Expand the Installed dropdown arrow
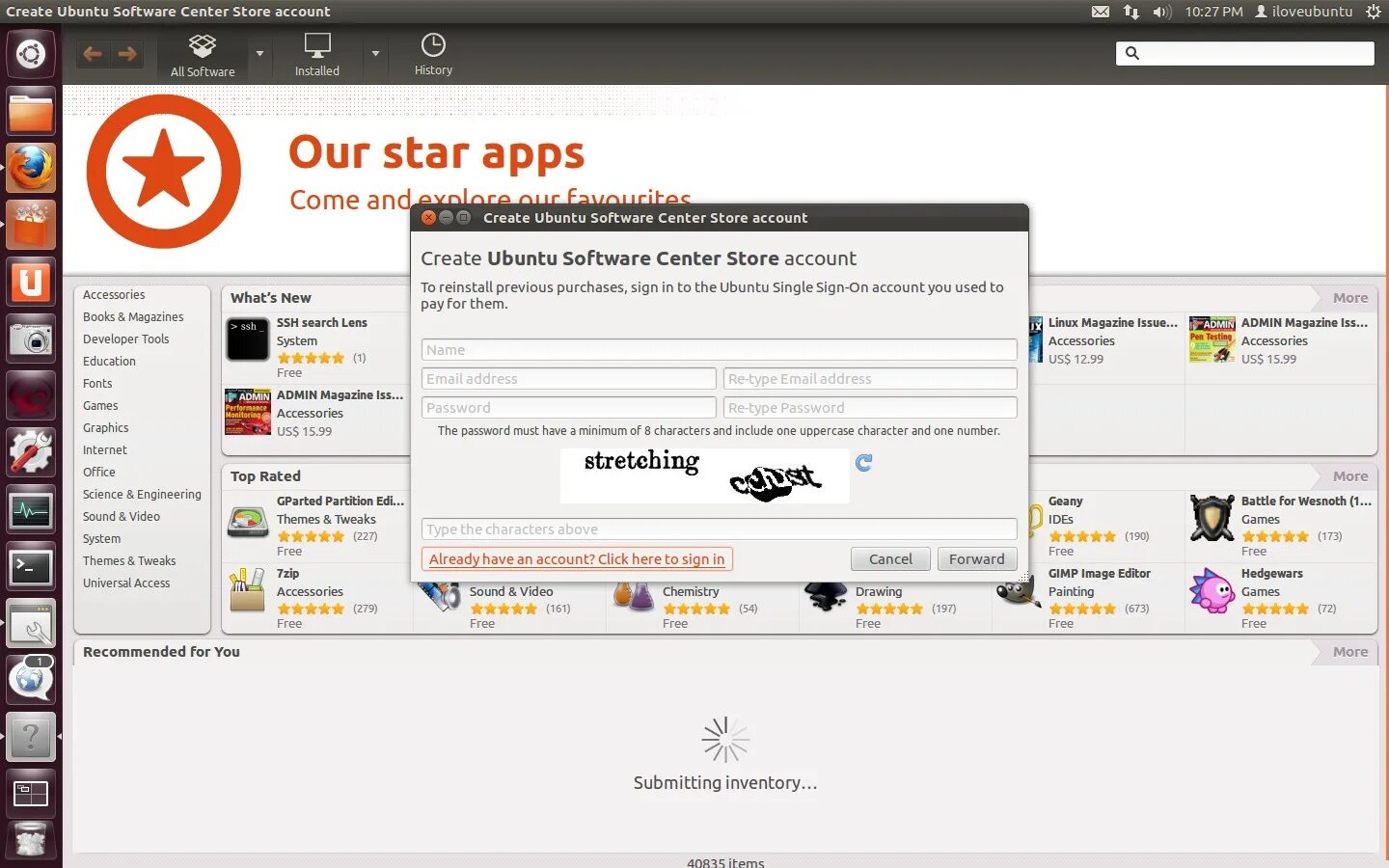 (x=375, y=54)
